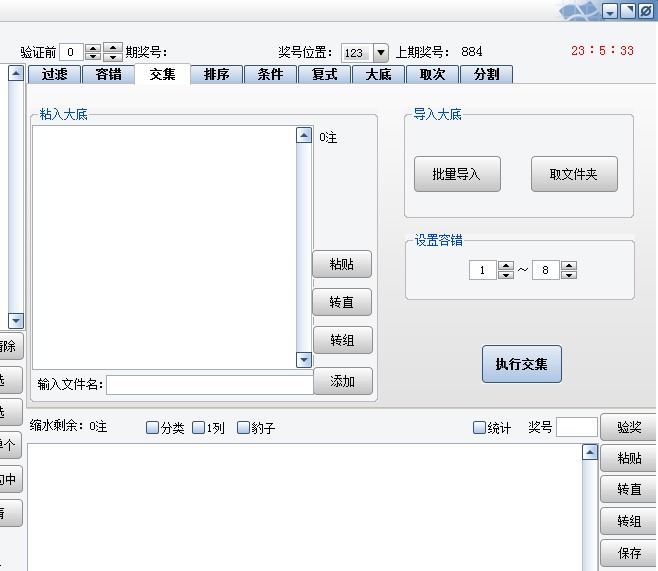Expand the 奖号位置 dropdown

click(x=380, y=53)
